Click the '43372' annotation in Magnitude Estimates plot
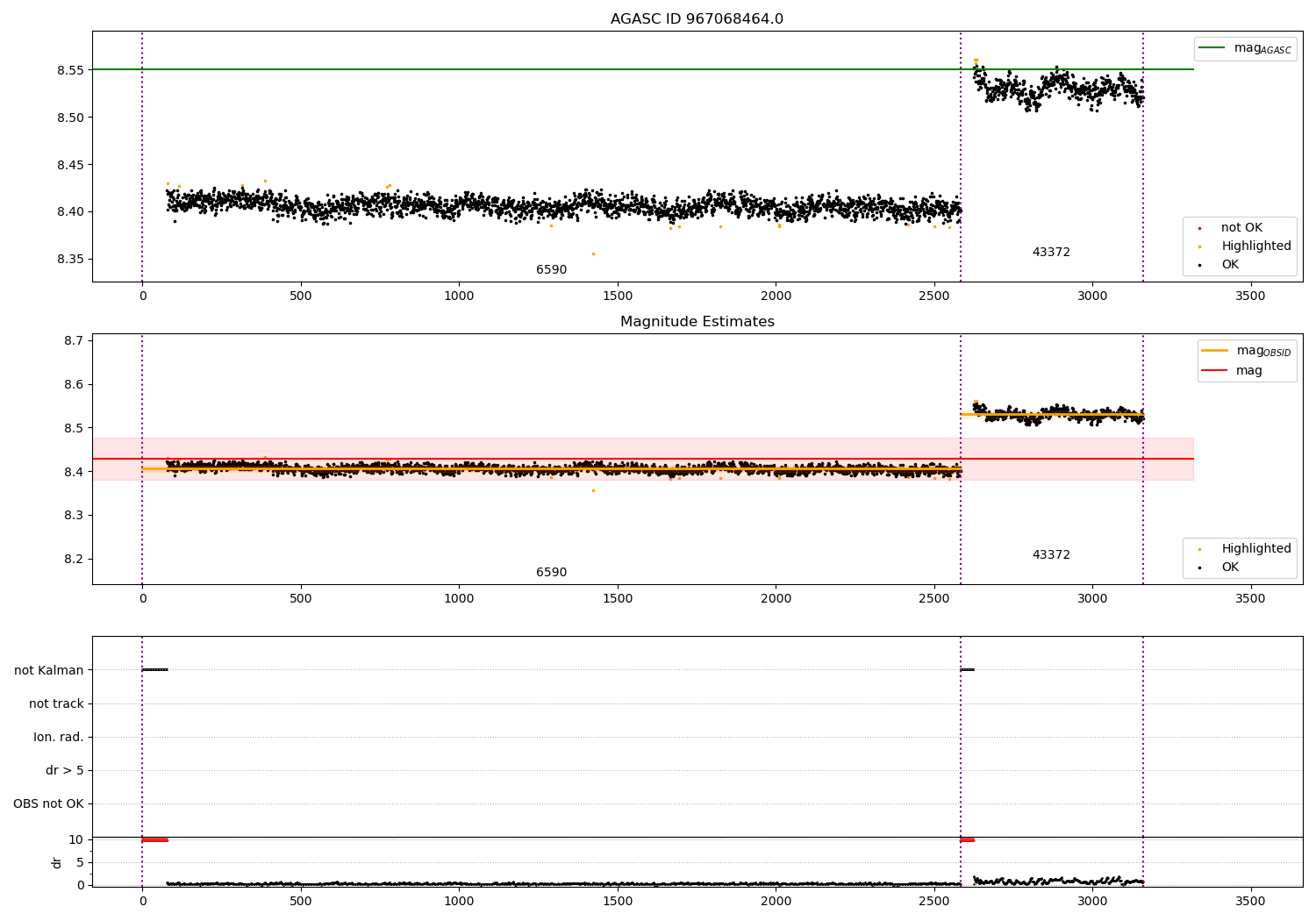 [x=1051, y=555]
